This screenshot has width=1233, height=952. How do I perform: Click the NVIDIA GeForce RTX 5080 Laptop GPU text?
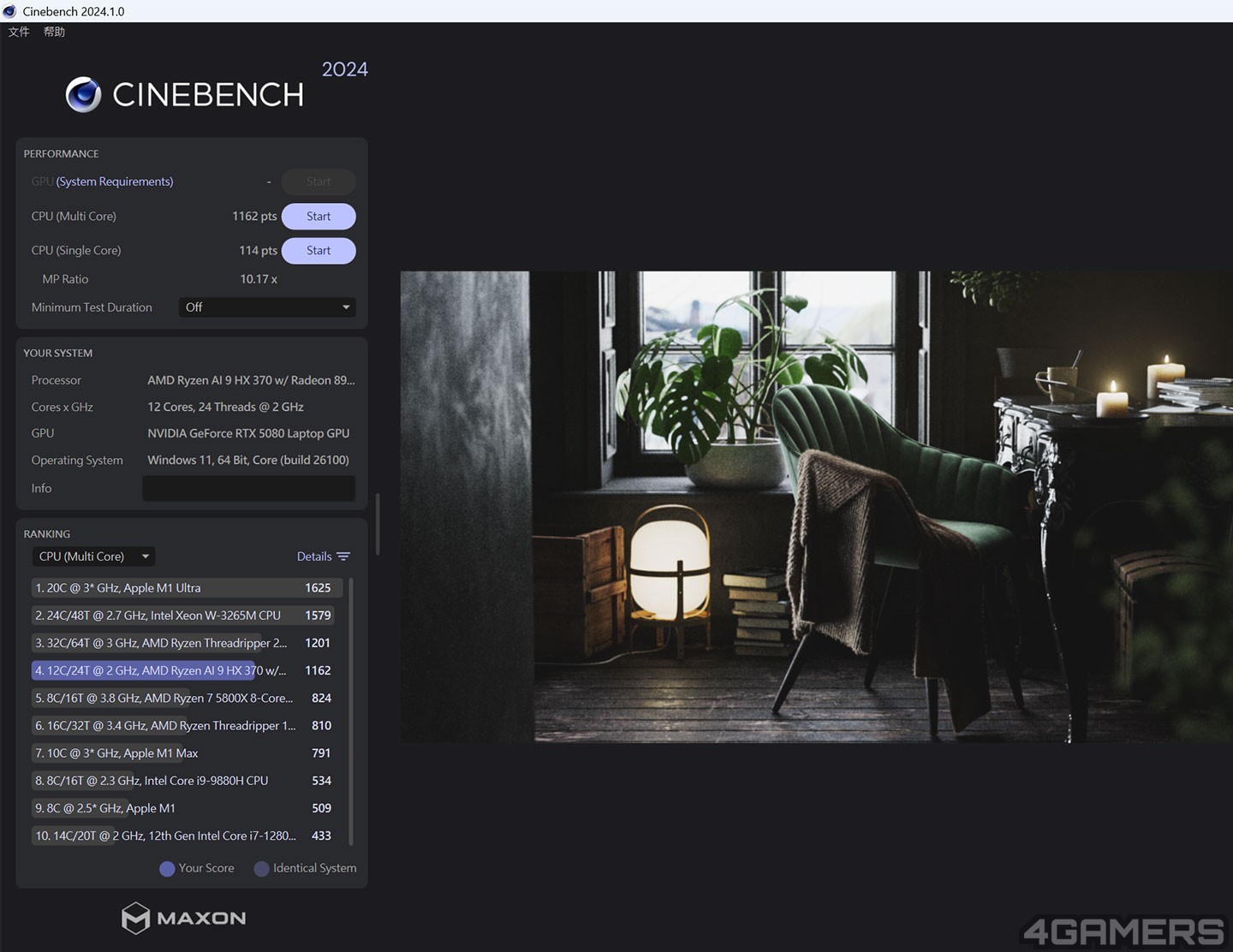pyautogui.click(x=248, y=433)
